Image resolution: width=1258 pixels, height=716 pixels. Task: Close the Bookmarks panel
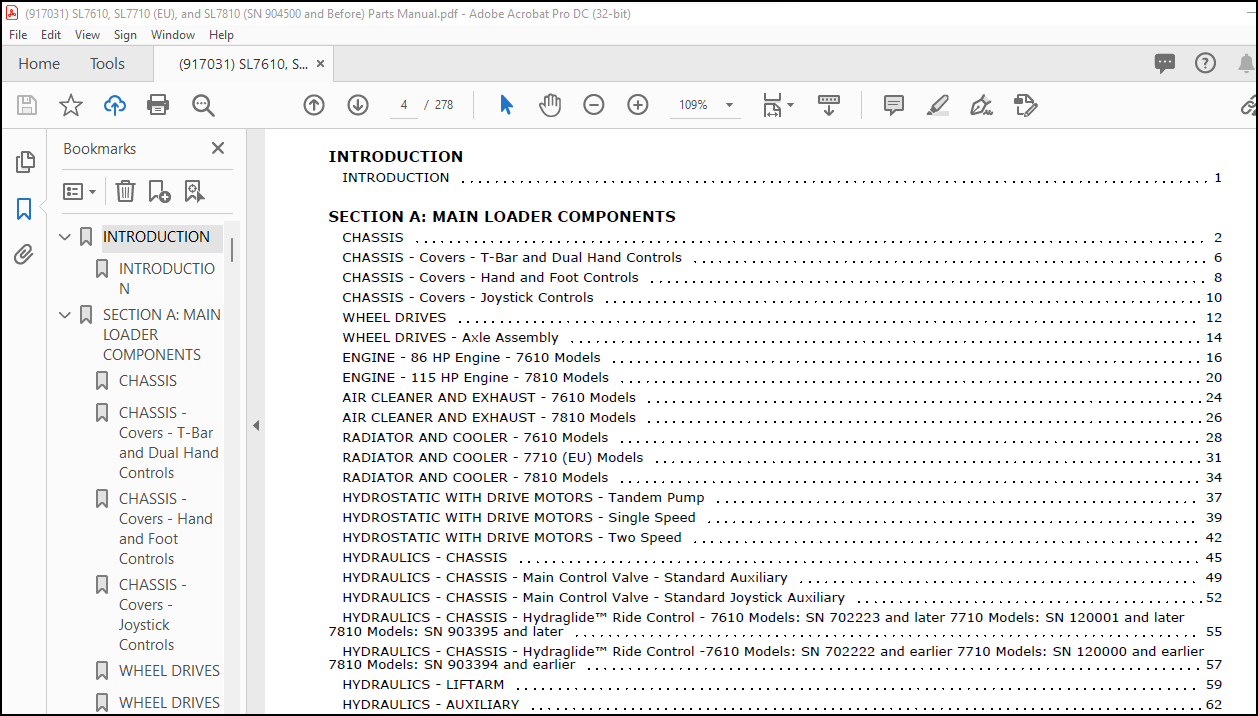218,148
